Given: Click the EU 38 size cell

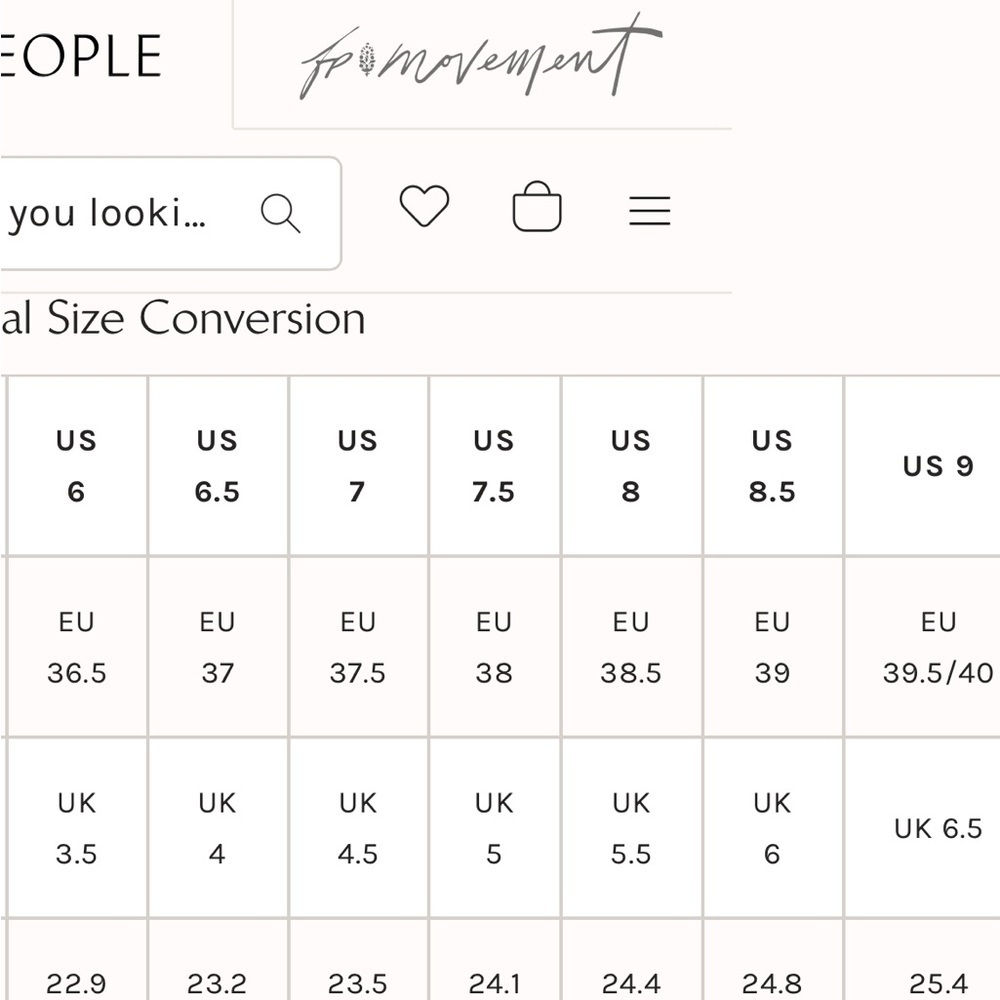Looking at the screenshot, I should pos(495,647).
